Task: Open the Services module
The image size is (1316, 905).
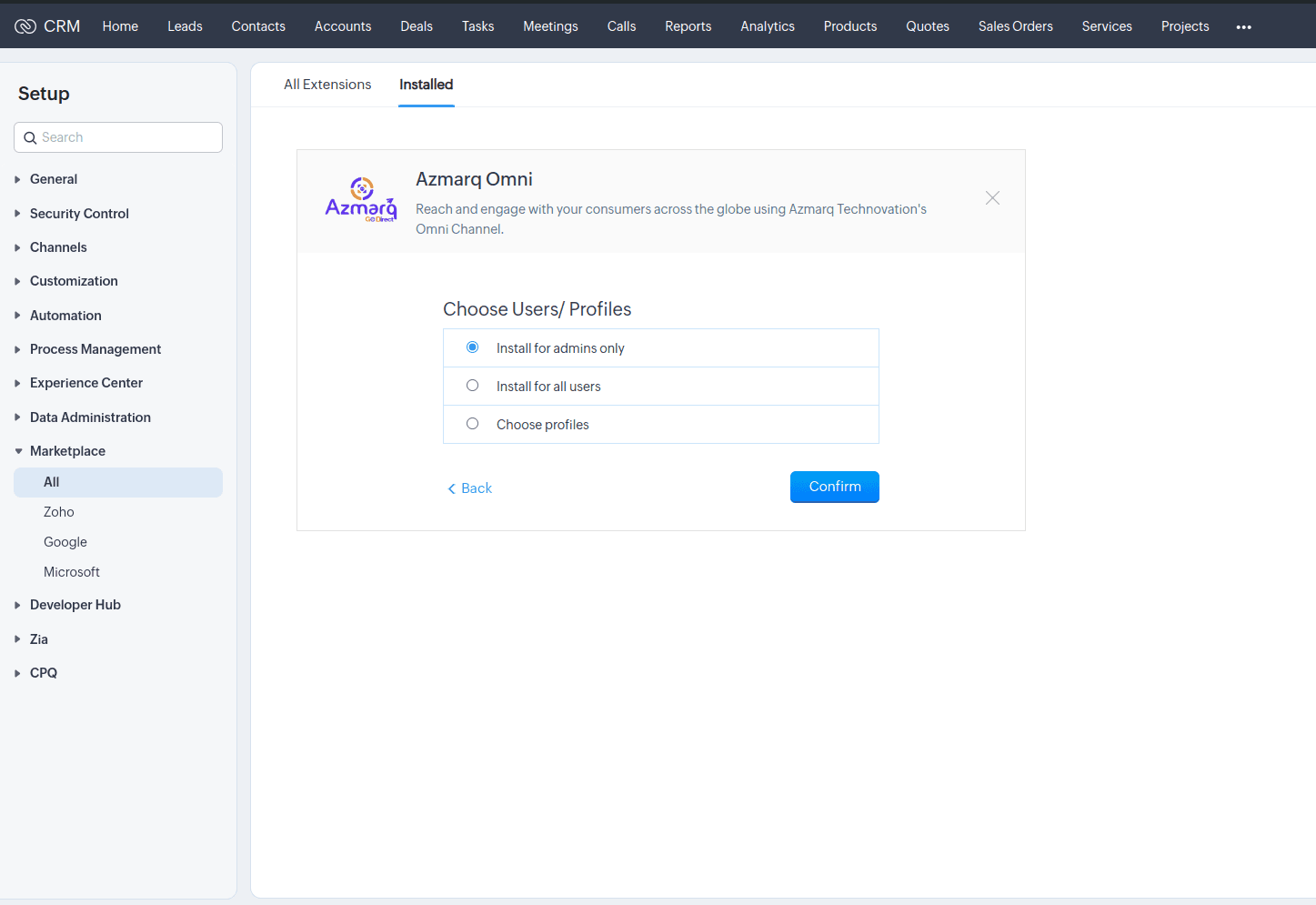Action: (x=1107, y=26)
